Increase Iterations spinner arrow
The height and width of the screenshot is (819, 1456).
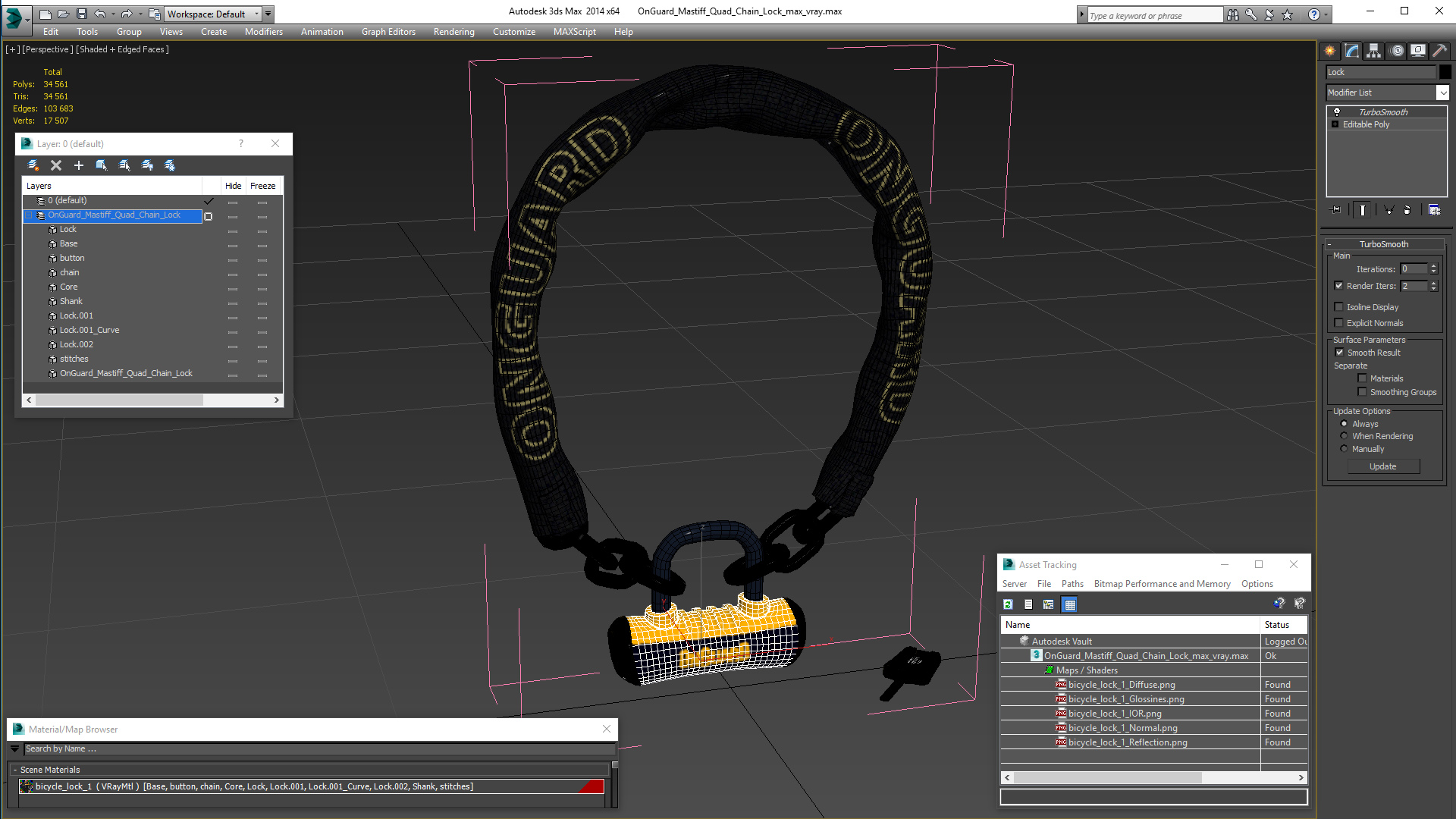1433,266
